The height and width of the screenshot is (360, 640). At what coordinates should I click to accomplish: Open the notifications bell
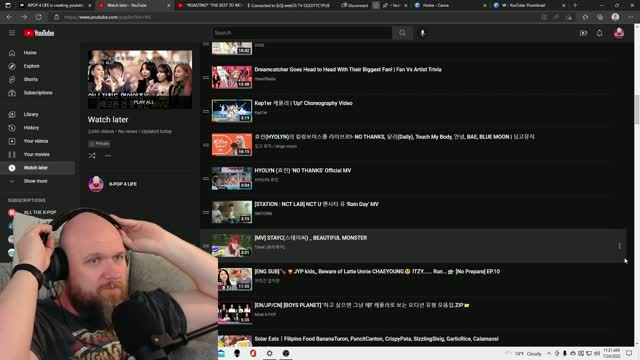[599, 33]
